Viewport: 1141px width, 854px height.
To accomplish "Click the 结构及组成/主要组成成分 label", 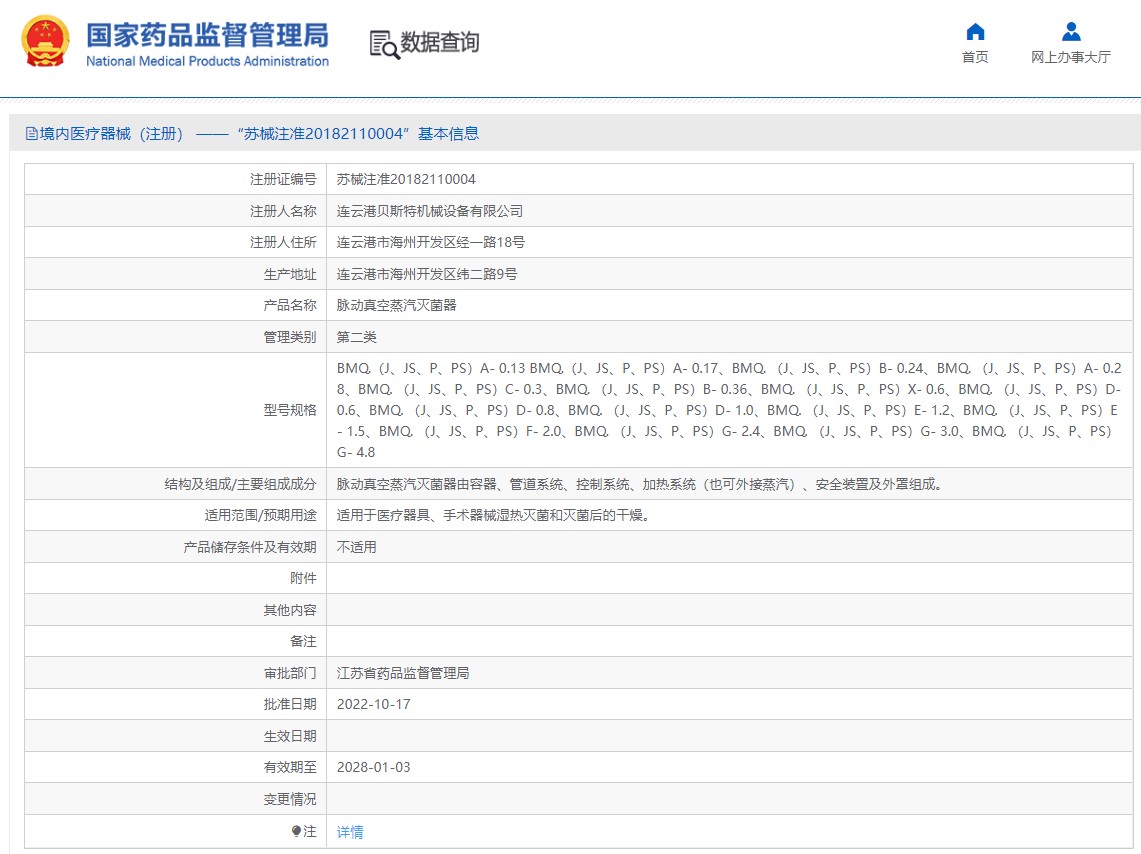I will [240, 484].
